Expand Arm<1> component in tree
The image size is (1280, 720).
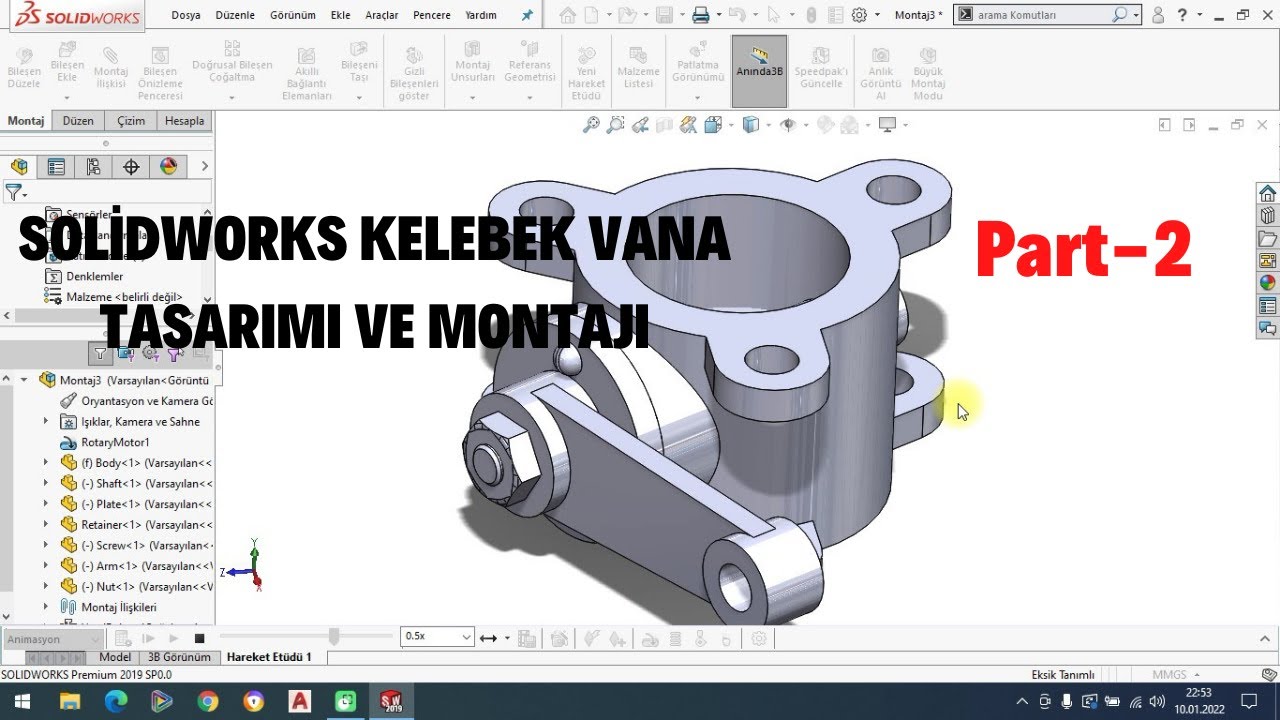click(x=45, y=566)
